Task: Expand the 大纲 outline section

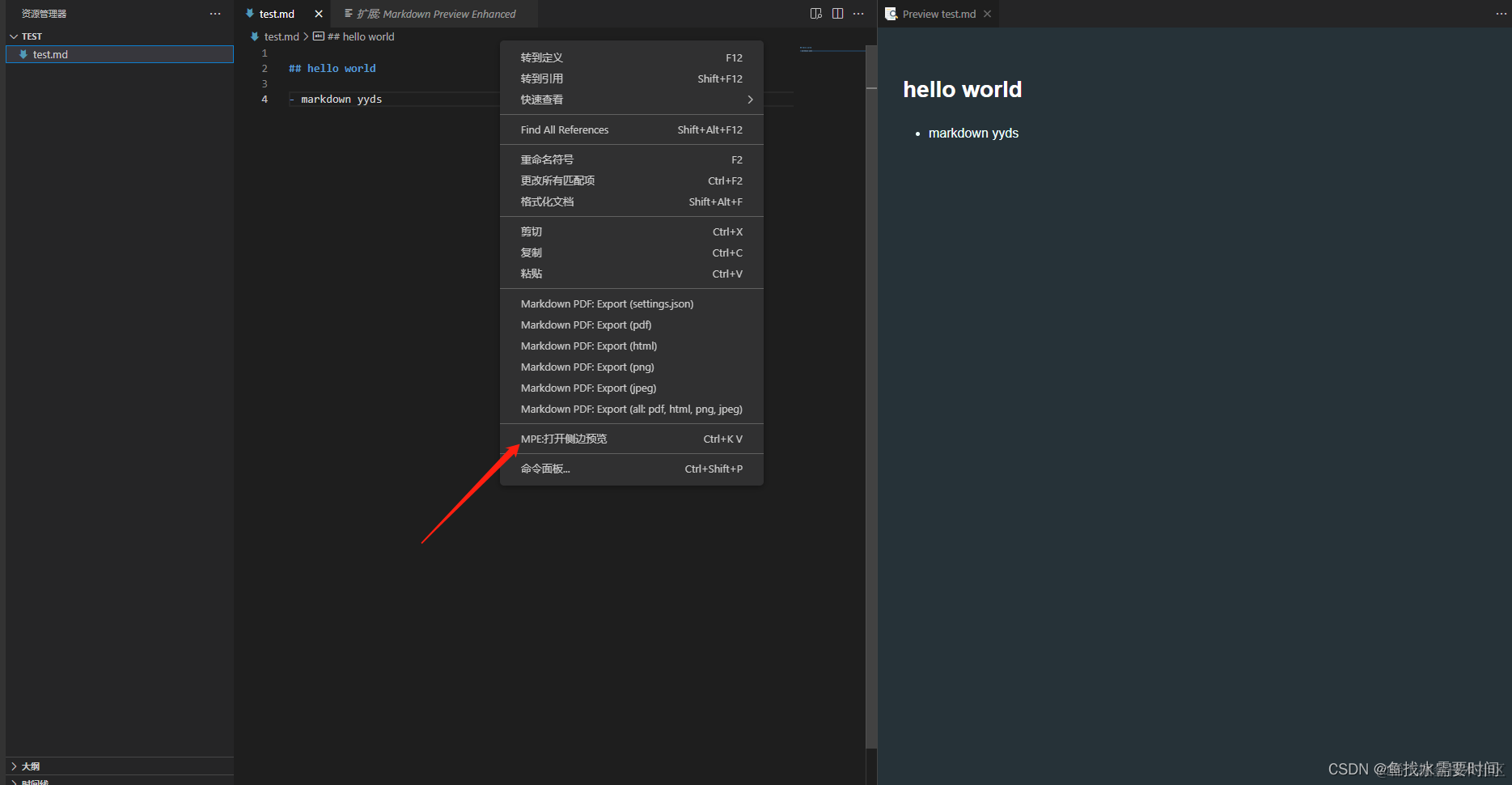Action: coord(14,766)
